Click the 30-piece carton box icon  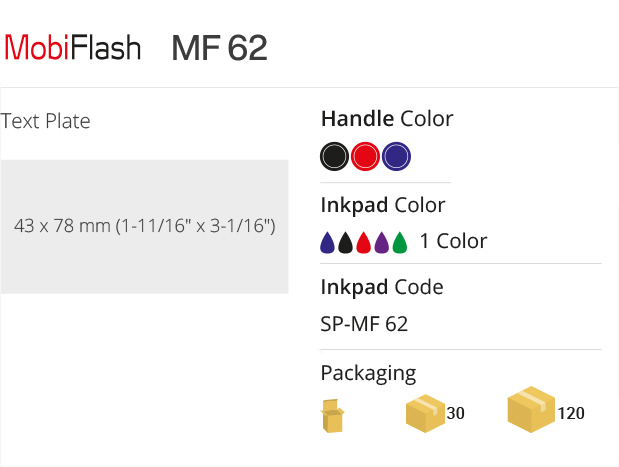tap(425, 413)
